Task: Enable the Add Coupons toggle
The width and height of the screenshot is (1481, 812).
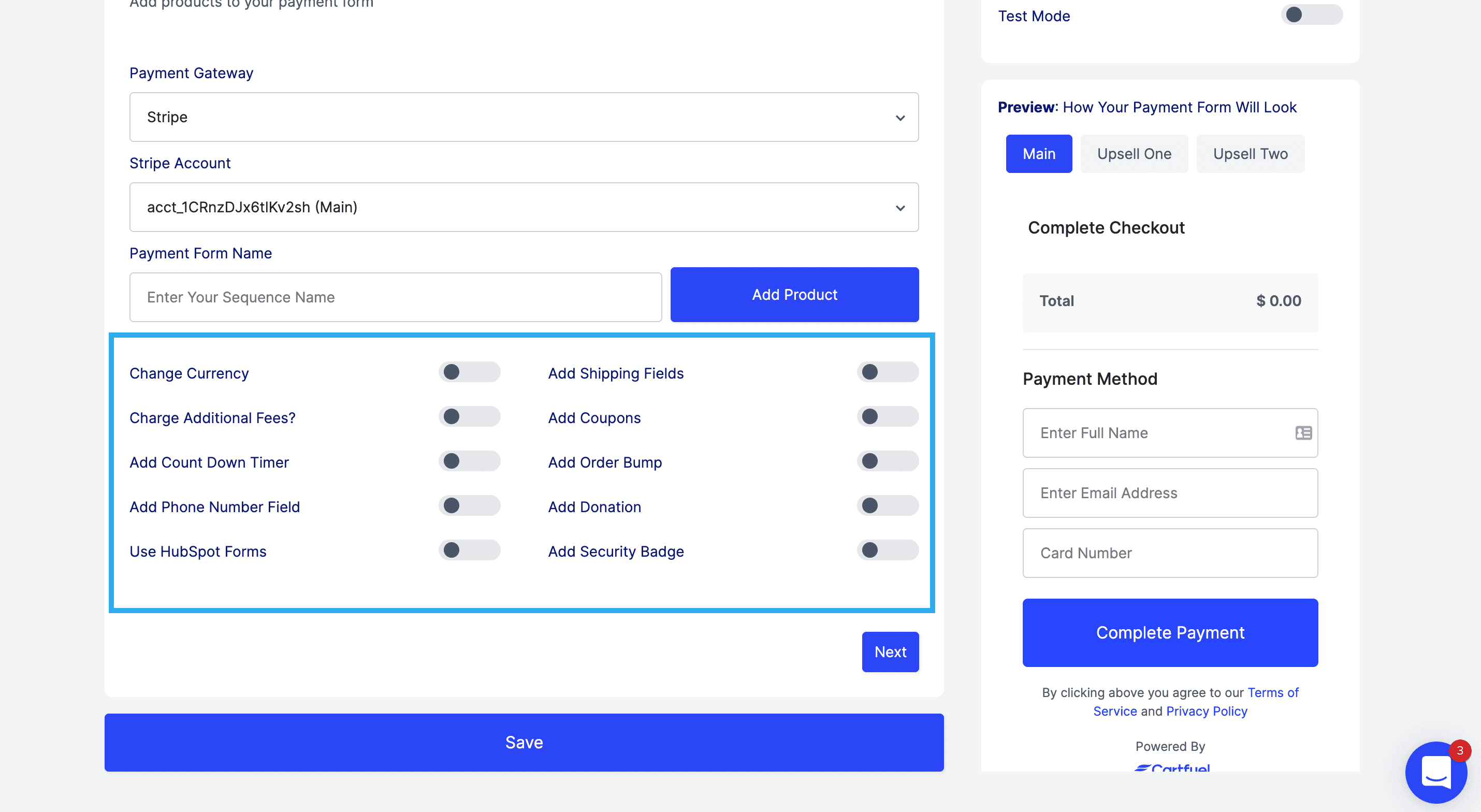Action: [x=887, y=416]
